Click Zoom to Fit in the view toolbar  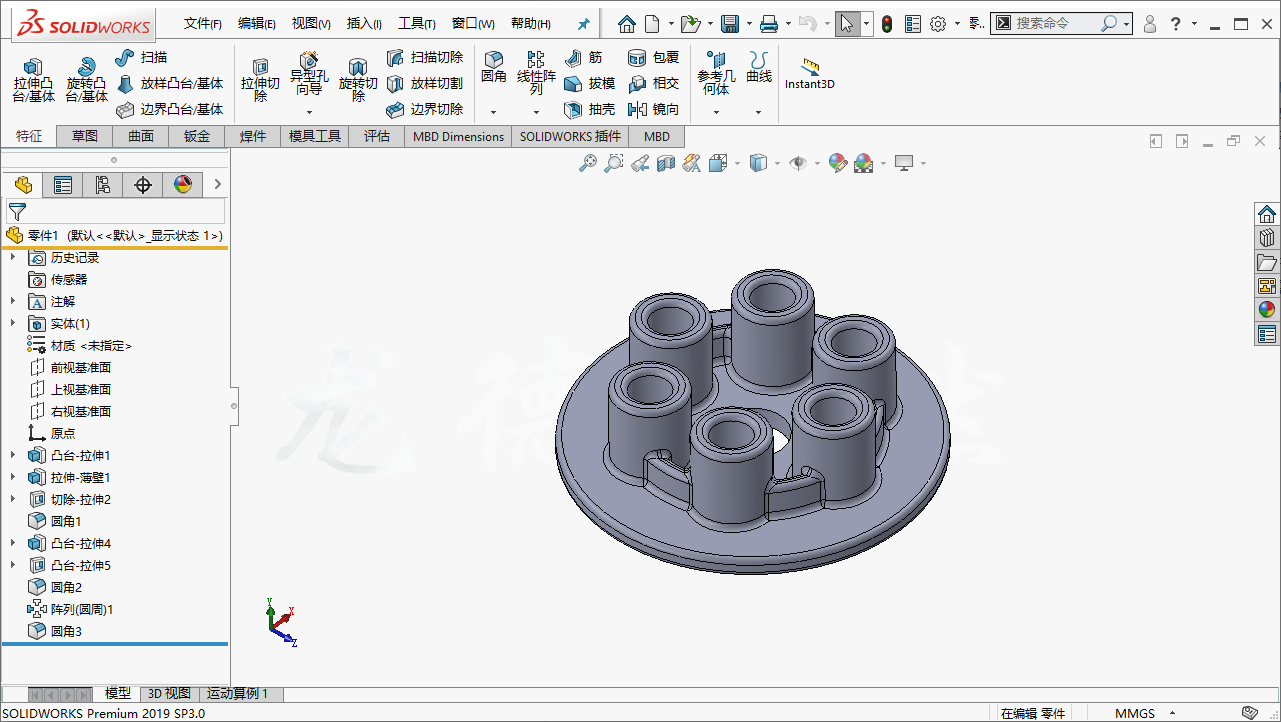point(591,163)
